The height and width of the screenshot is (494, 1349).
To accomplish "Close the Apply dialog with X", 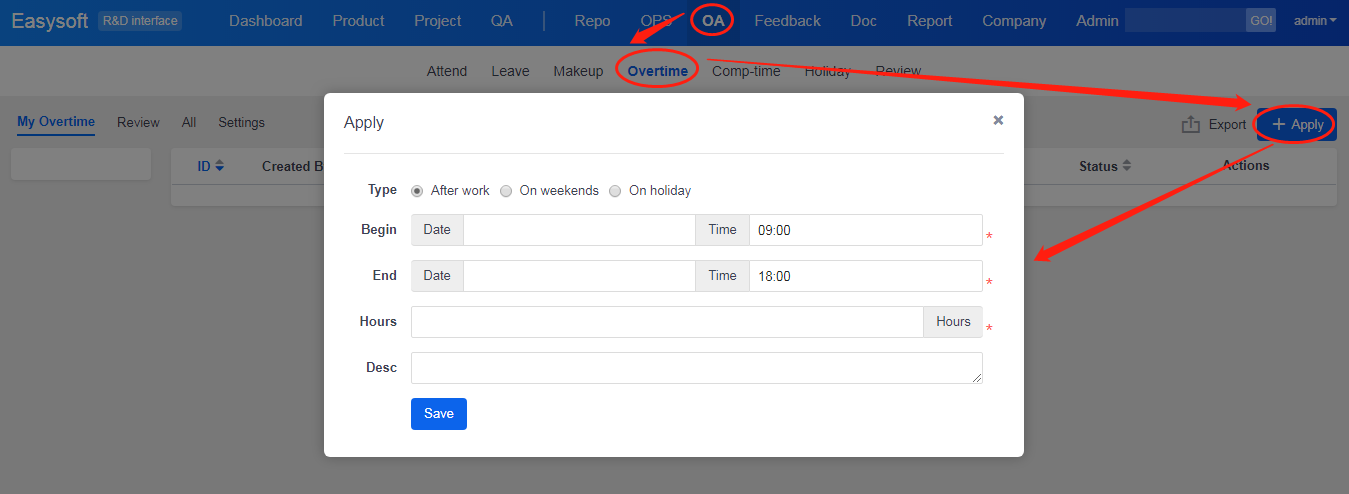I will click(998, 120).
